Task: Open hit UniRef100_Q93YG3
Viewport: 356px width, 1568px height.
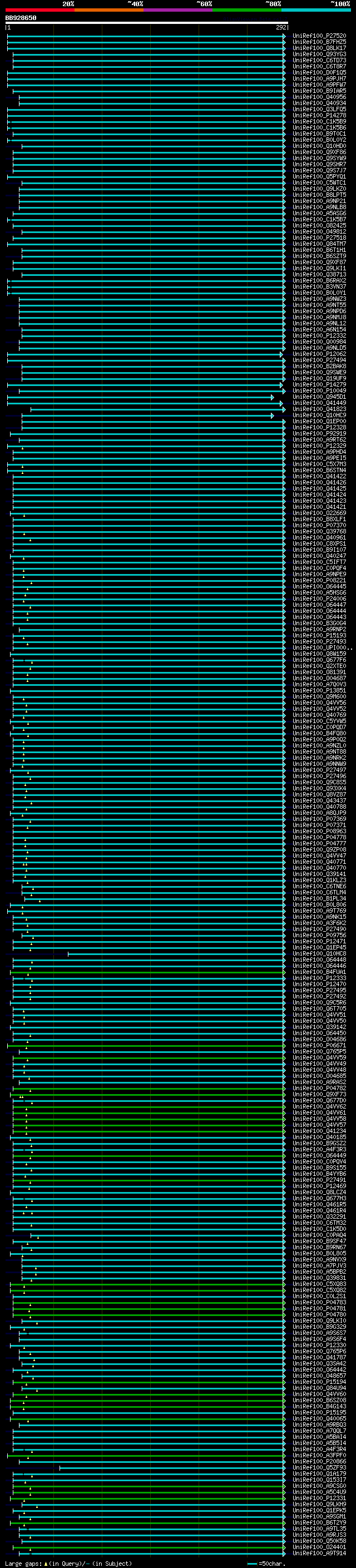Action: pos(319,54)
